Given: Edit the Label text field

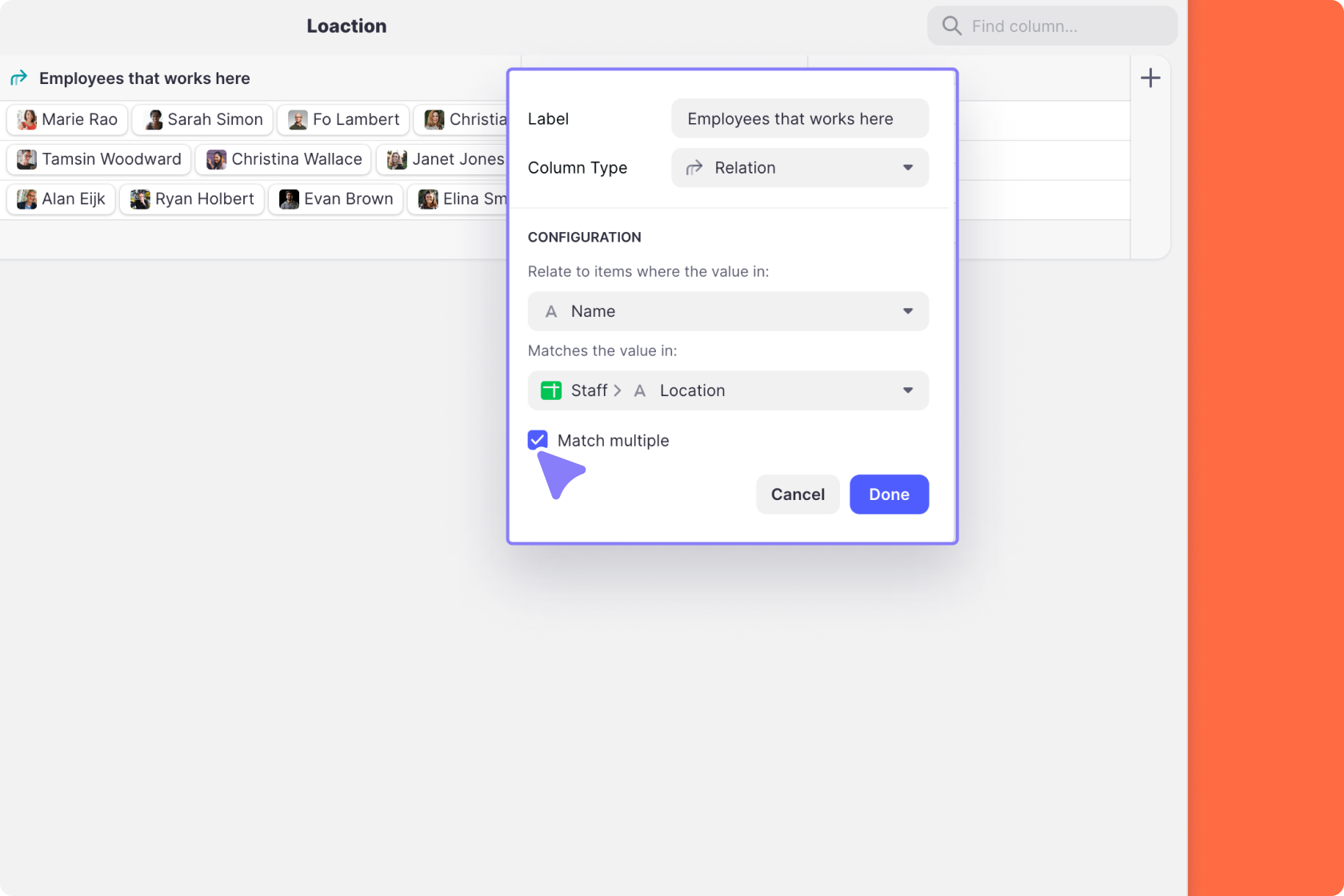Looking at the screenshot, I should point(799,119).
